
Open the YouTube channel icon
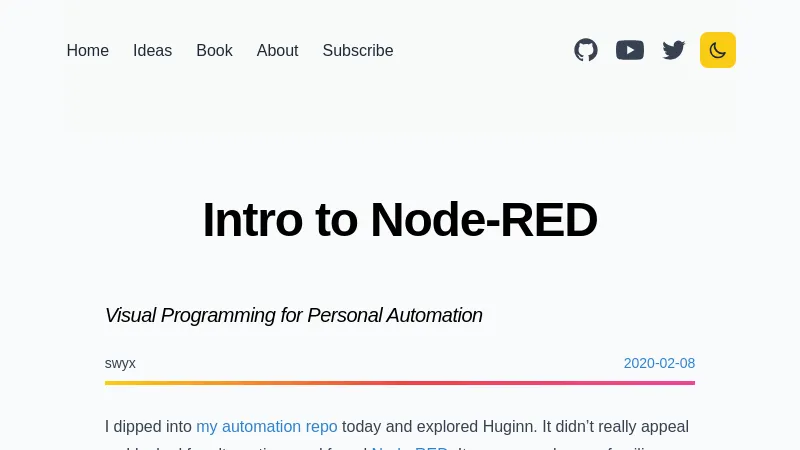[630, 50]
